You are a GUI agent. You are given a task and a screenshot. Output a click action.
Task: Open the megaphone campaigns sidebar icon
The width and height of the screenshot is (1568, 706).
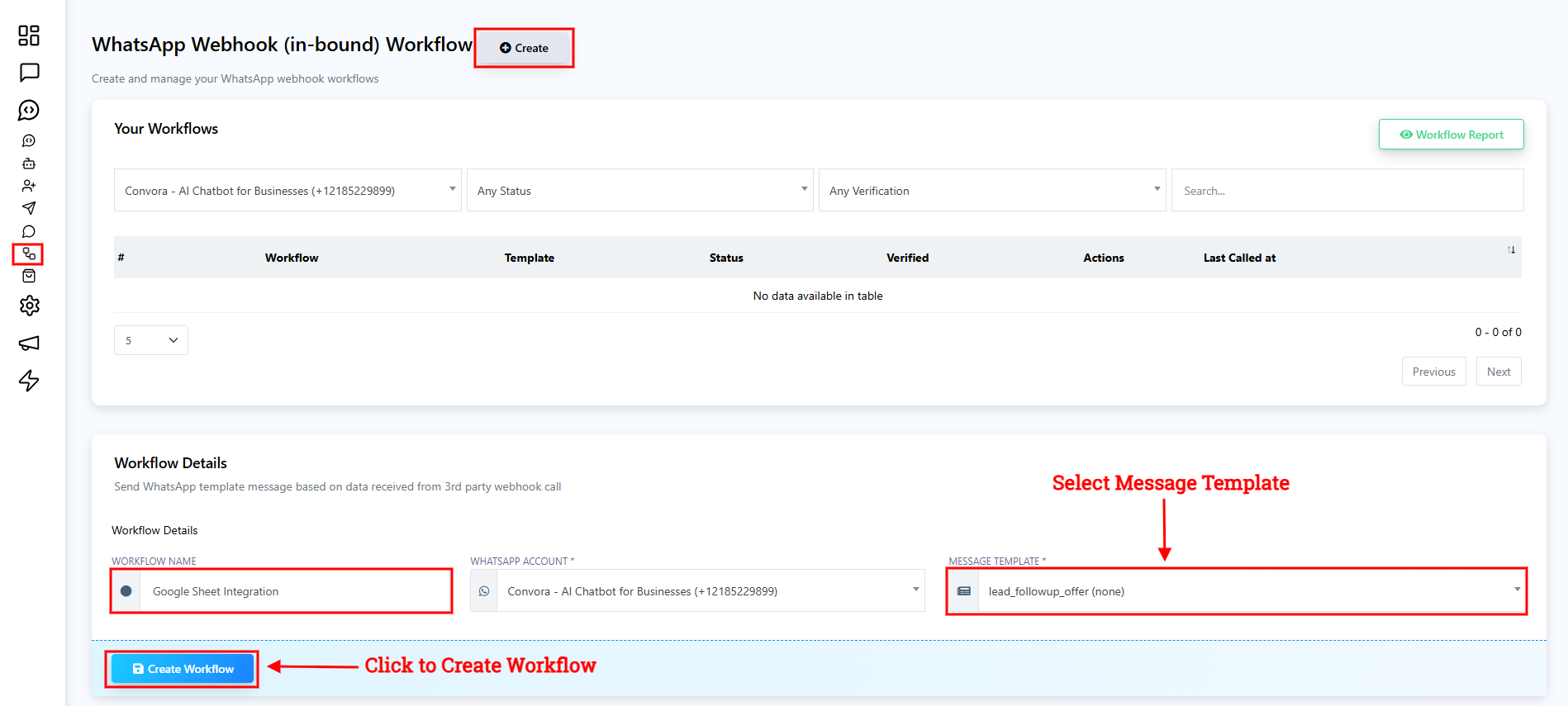click(x=29, y=343)
